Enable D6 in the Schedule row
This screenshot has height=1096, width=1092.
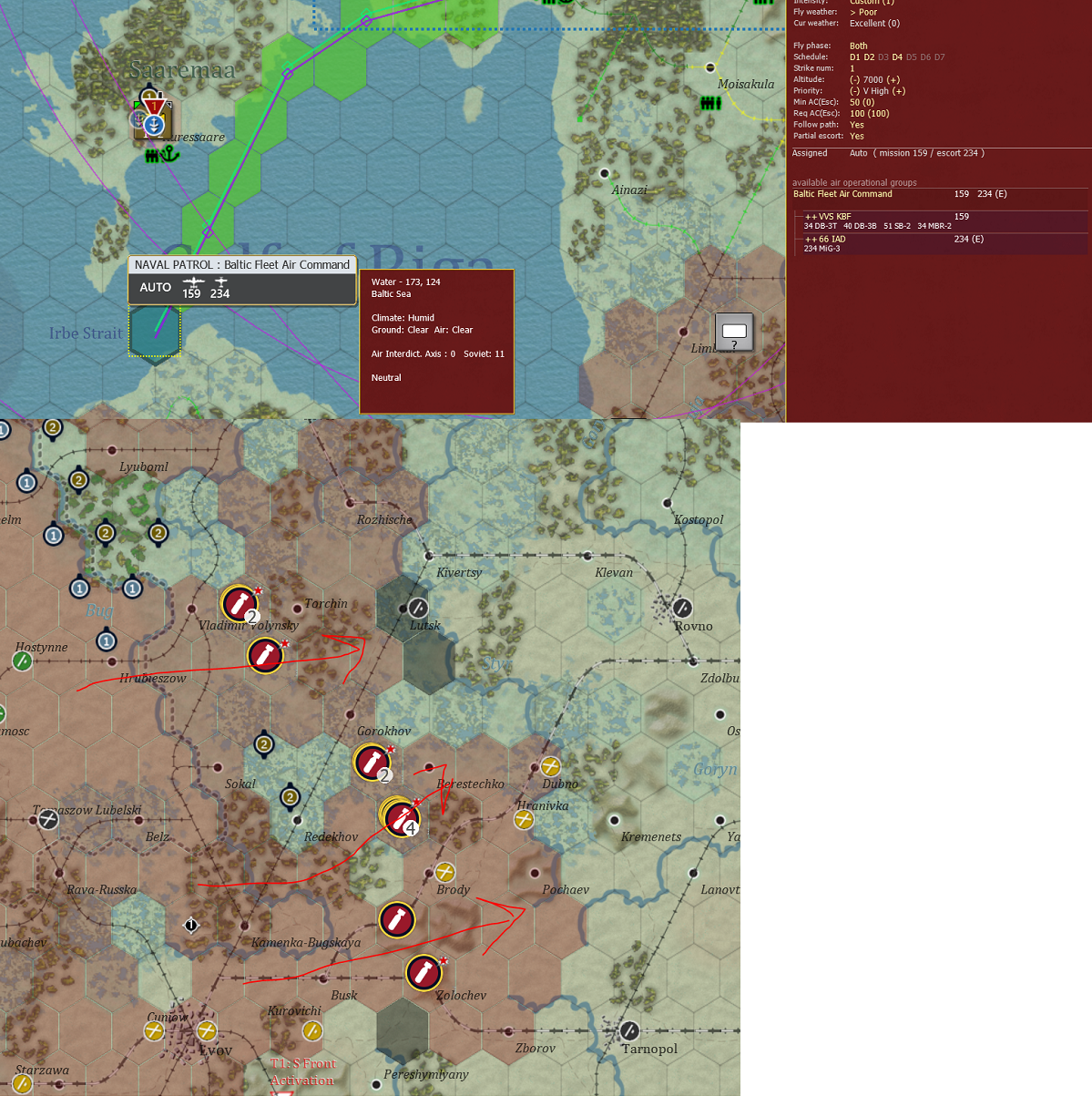(925, 57)
